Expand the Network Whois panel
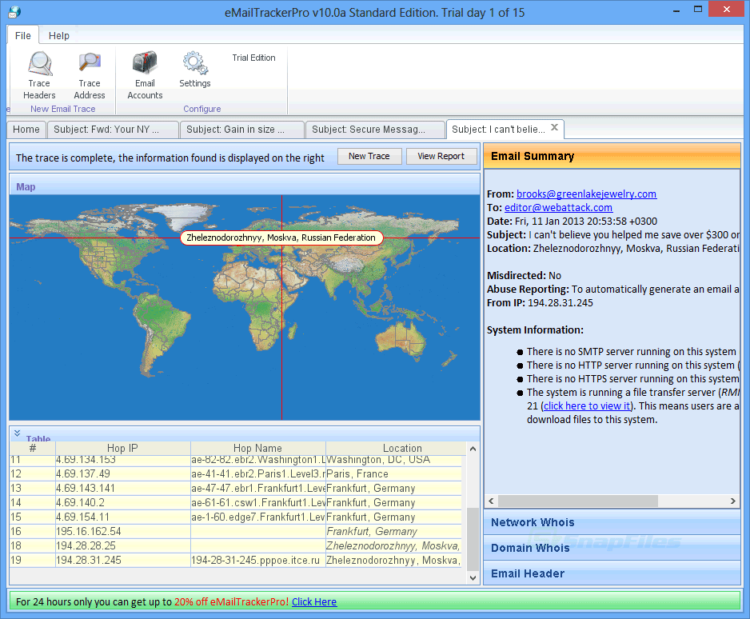This screenshot has width=750, height=619. pyautogui.click(x=612, y=522)
